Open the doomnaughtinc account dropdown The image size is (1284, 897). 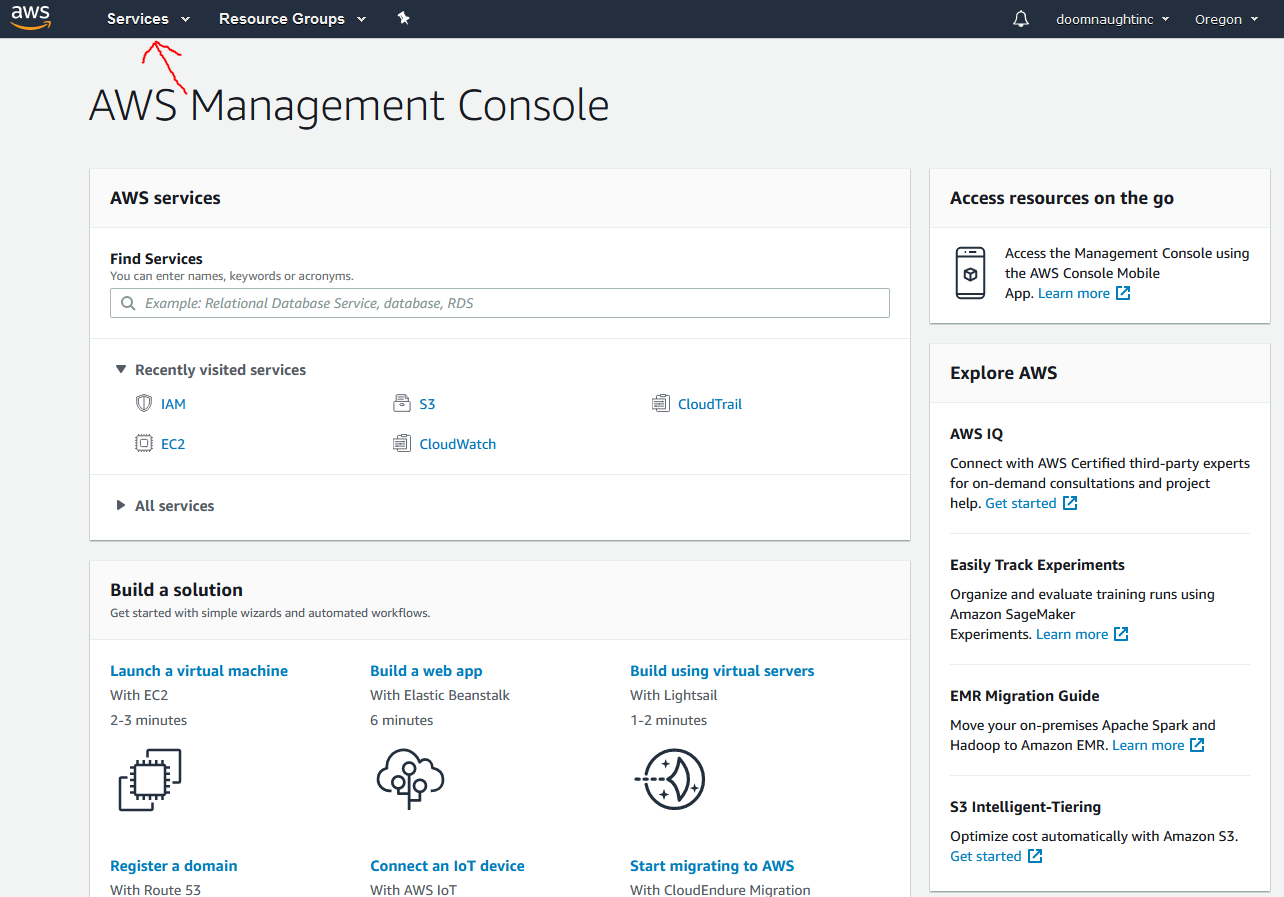coord(1113,19)
